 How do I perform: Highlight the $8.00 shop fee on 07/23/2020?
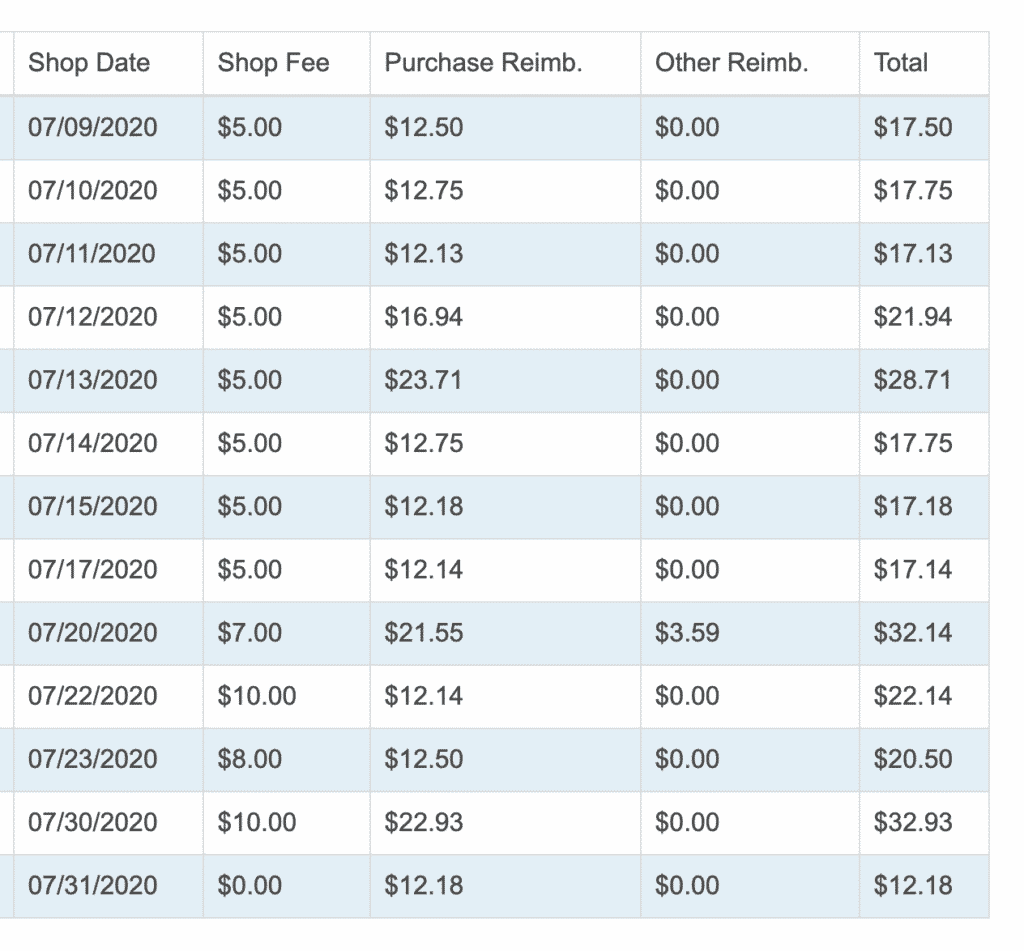(x=250, y=759)
